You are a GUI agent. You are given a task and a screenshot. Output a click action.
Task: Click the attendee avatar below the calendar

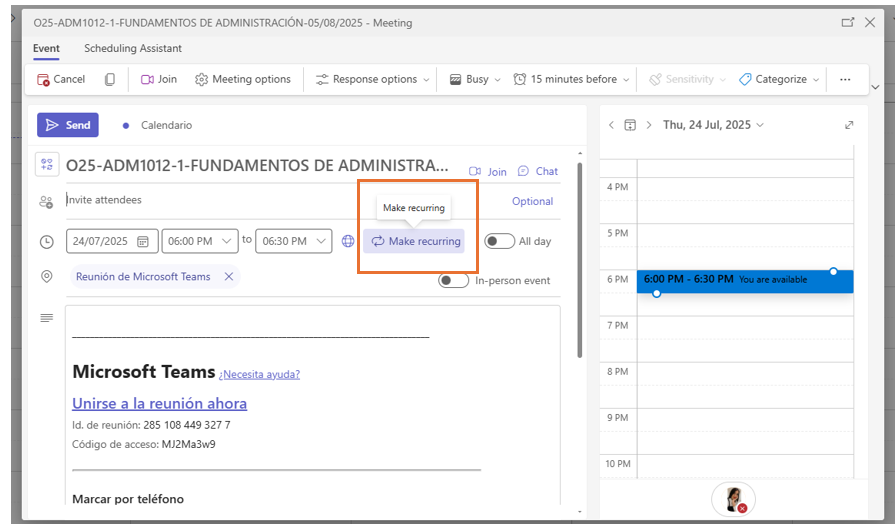click(733, 499)
